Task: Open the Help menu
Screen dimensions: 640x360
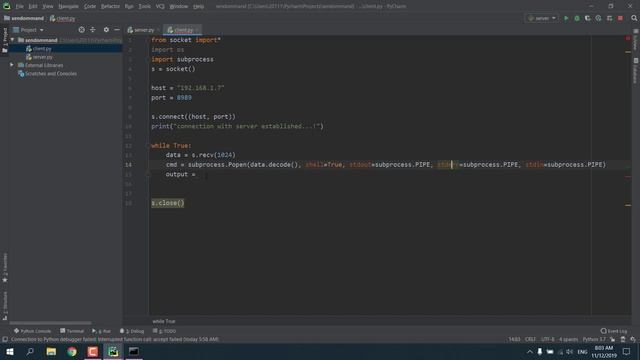Action: coord(198,6)
